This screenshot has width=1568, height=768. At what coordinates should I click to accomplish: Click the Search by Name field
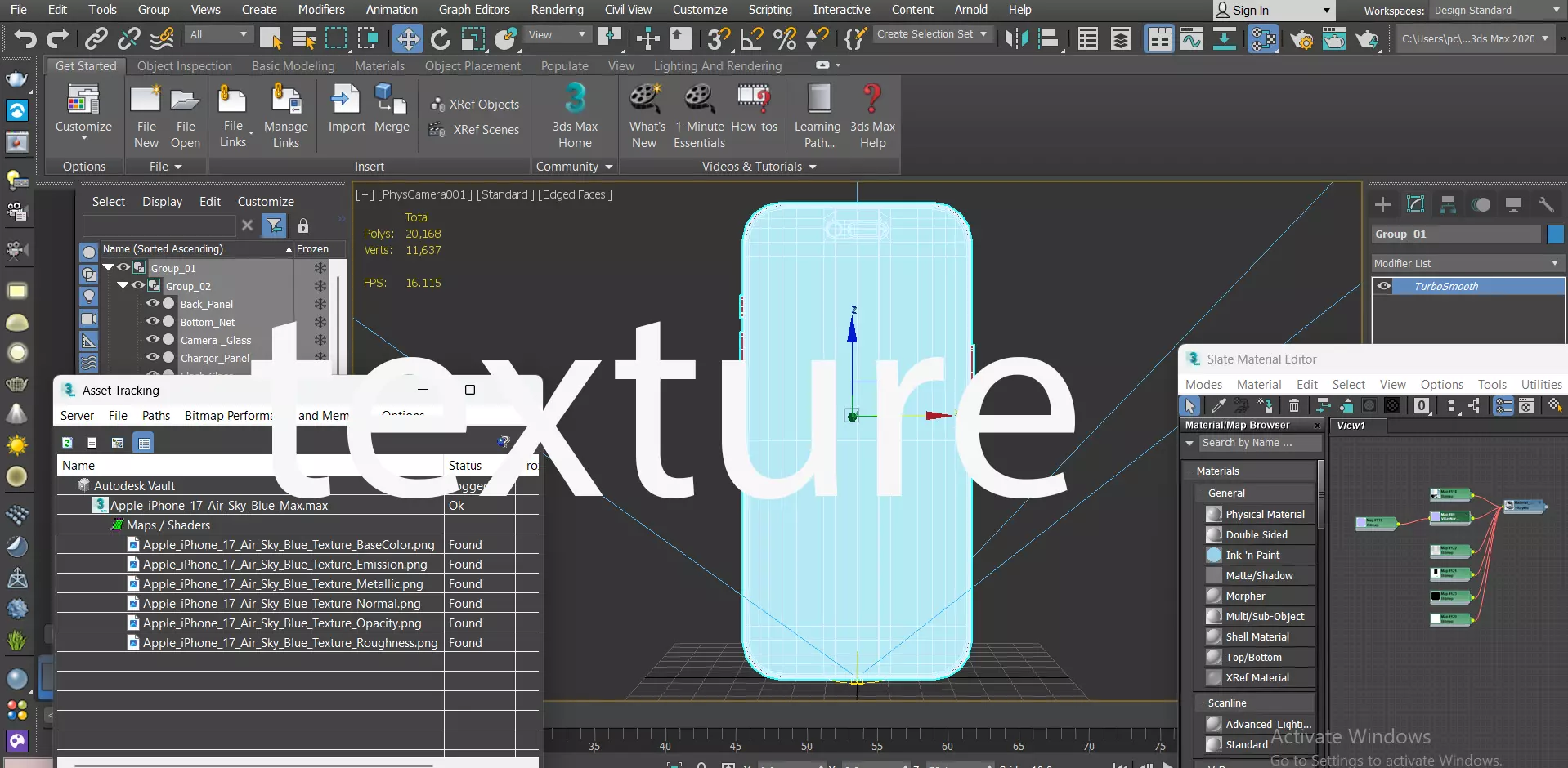coord(1260,443)
